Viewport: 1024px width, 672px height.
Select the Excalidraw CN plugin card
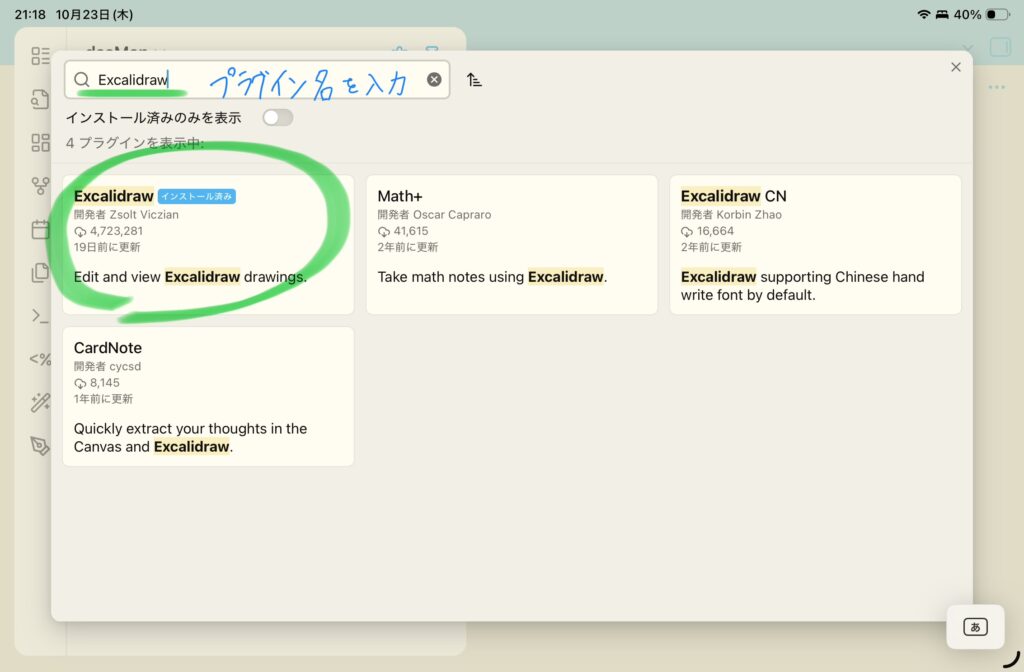815,244
